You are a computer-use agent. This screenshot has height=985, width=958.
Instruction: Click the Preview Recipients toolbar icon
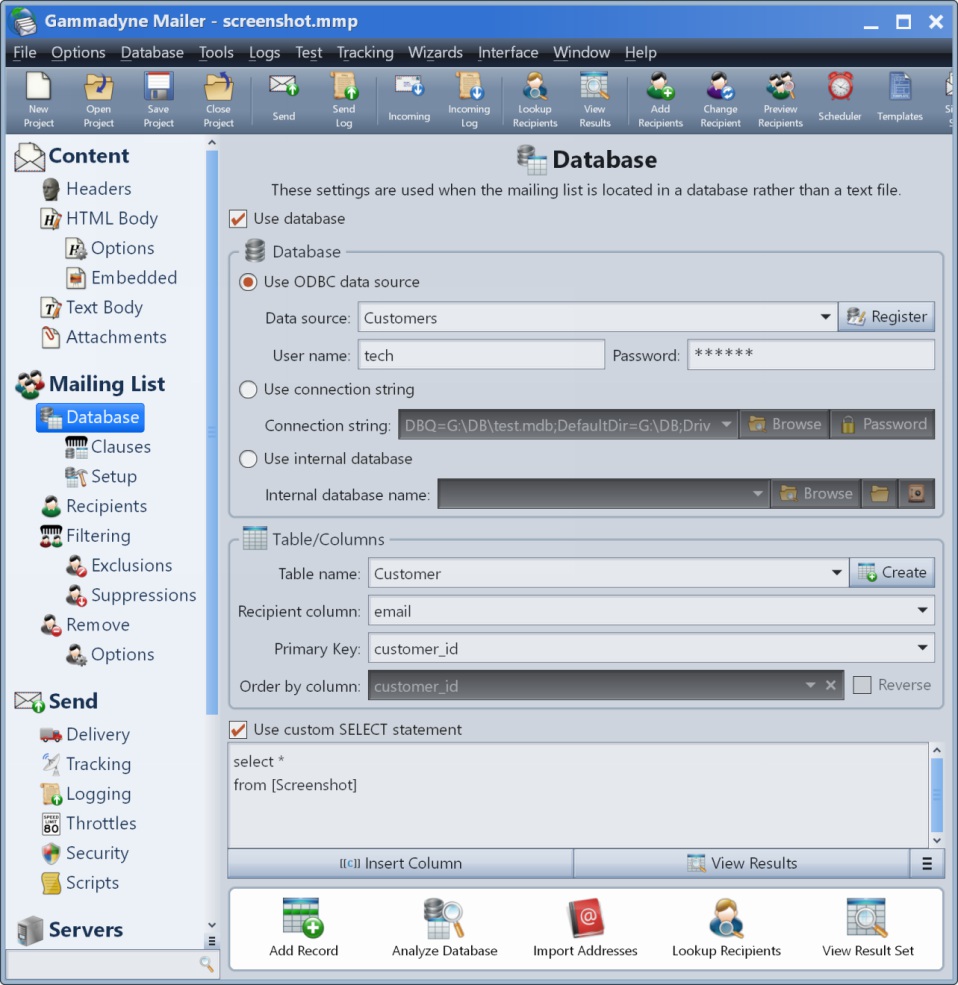pos(780,98)
